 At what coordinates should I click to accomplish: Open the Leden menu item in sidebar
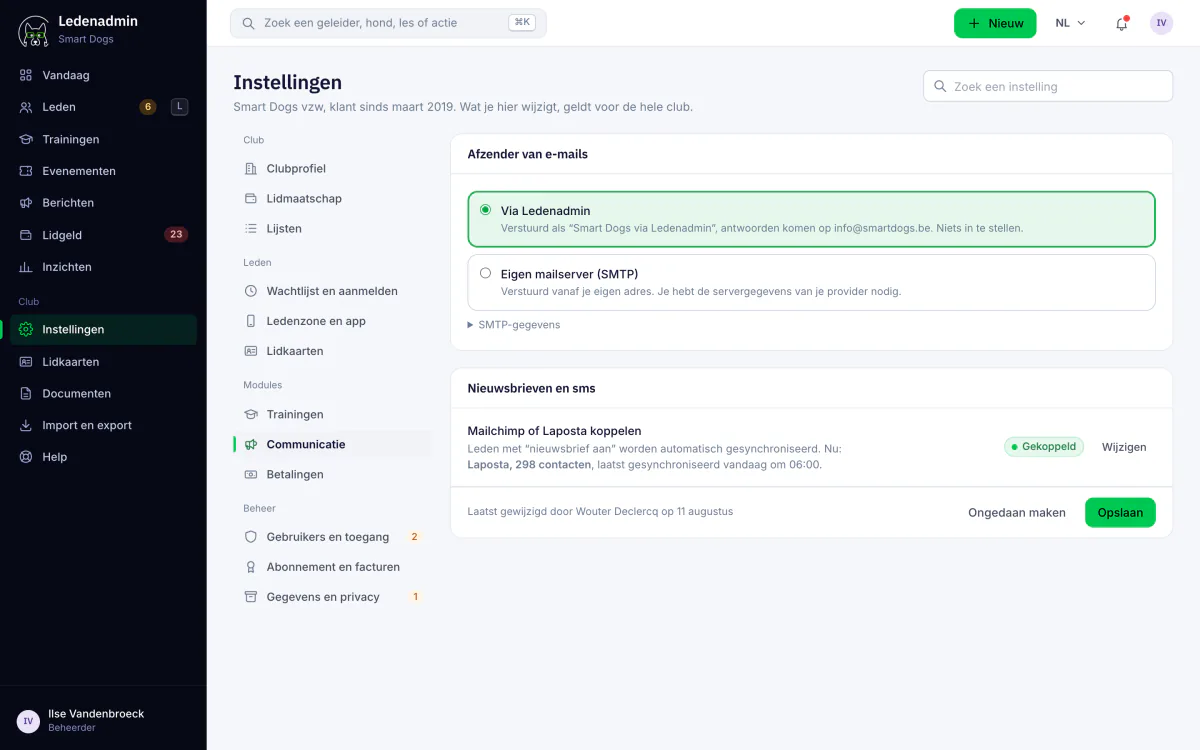click(103, 107)
